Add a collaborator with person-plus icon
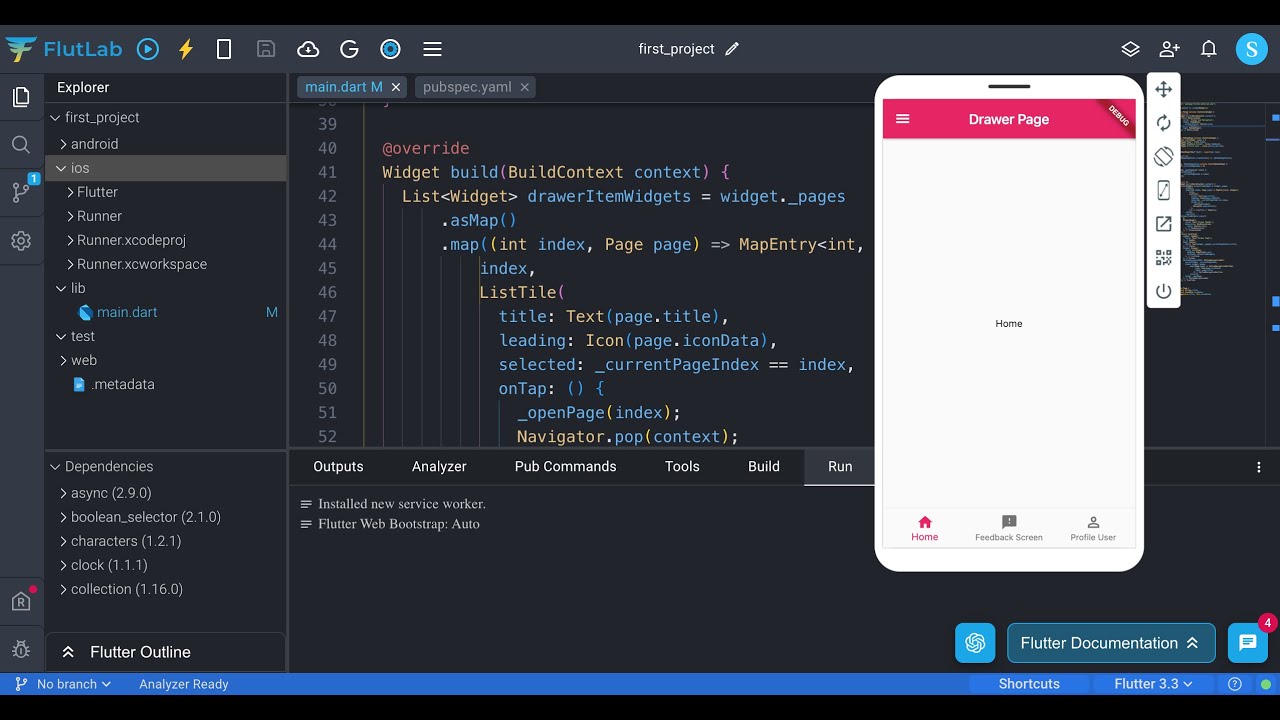This screenshot has width=1280, height=720. [x=1169, y=49]
